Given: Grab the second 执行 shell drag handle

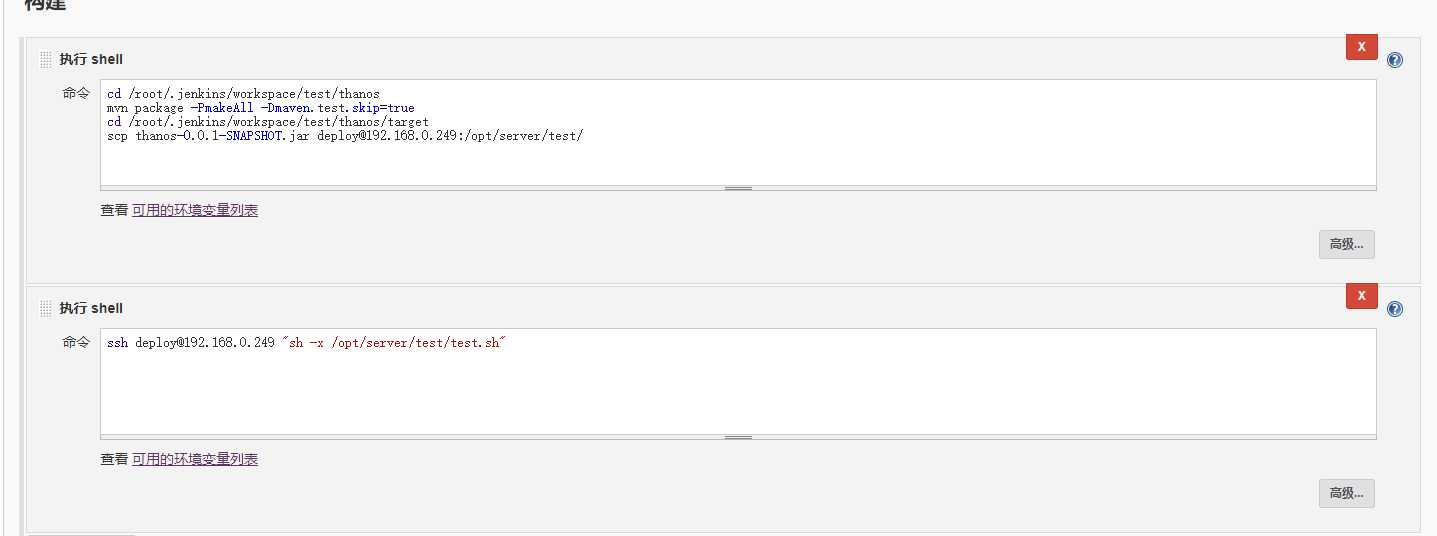Looking at the screenshot, I should point(46,309).
